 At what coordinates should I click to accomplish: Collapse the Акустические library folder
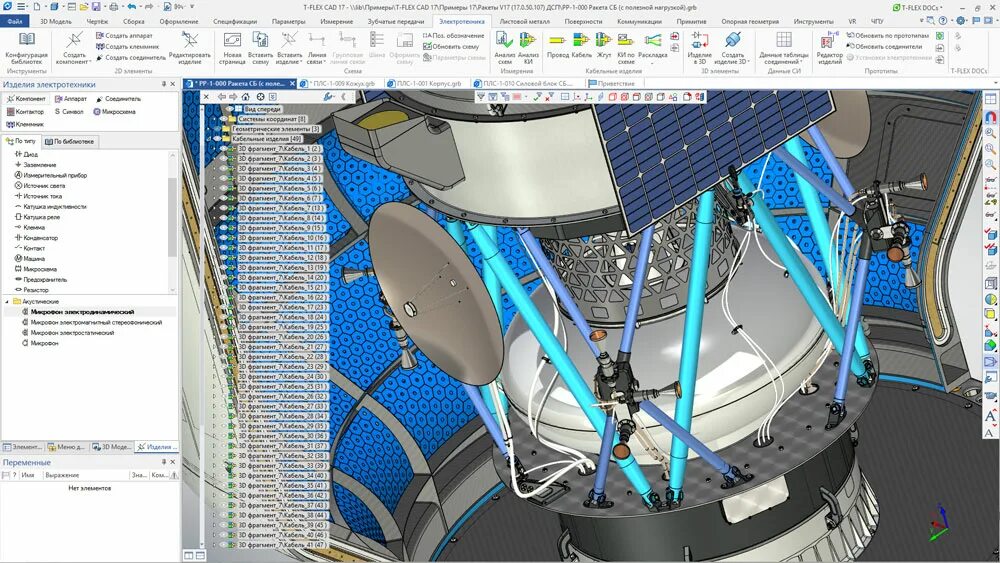[x=8, y=302]
